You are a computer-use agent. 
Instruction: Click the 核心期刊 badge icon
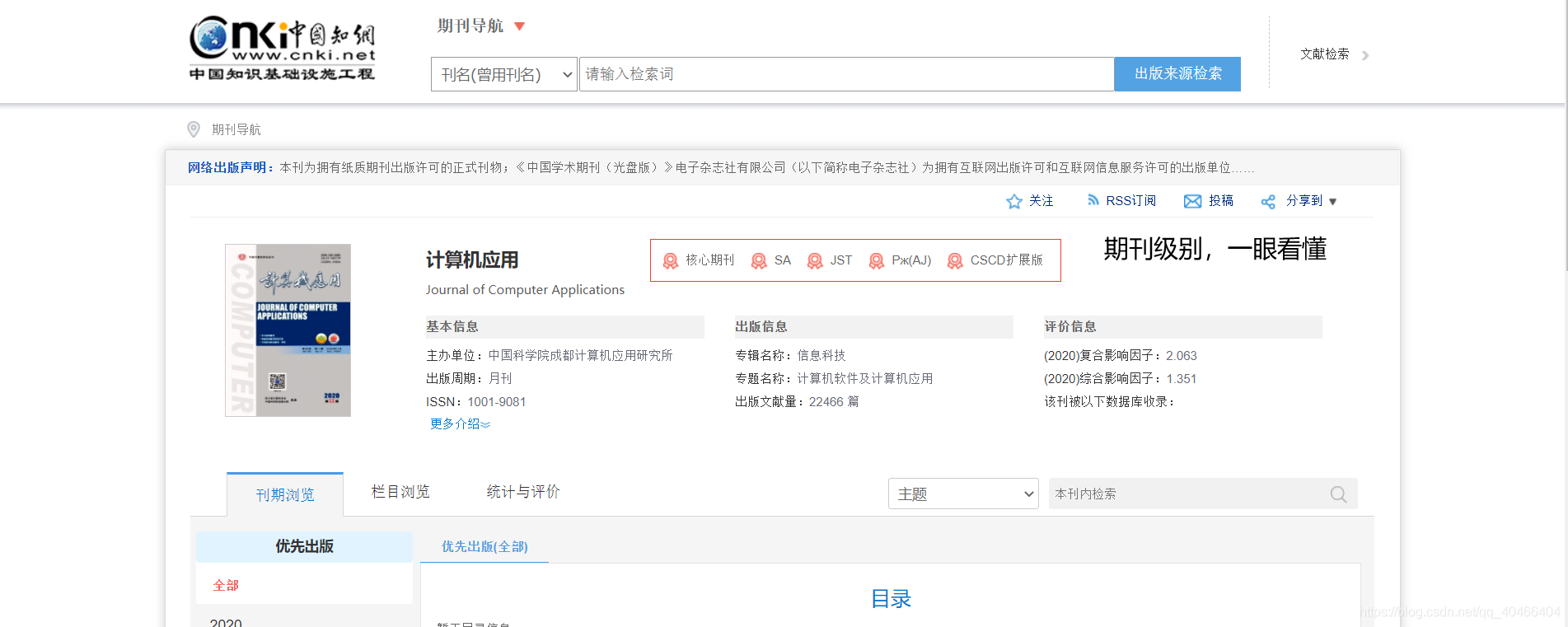point(671,261)
